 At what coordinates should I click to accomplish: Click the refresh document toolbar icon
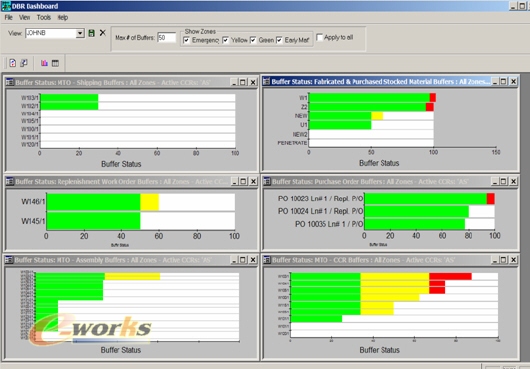pos(13,63)
